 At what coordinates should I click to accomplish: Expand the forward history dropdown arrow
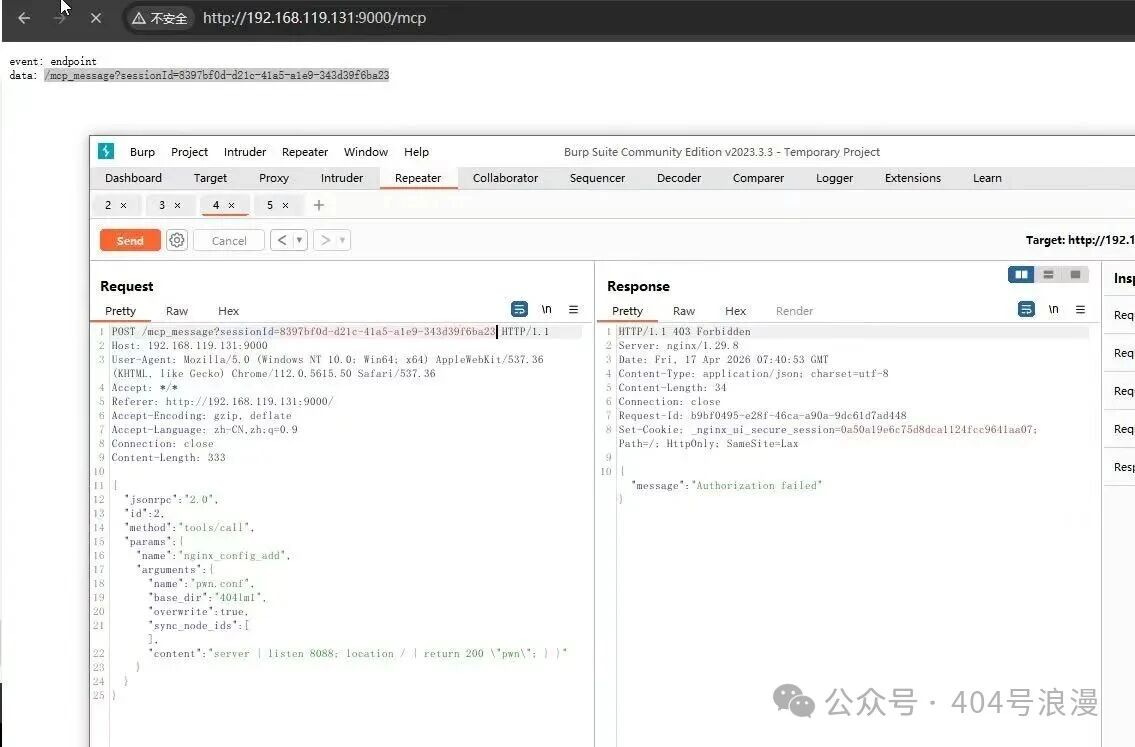(x=343, y=240)
